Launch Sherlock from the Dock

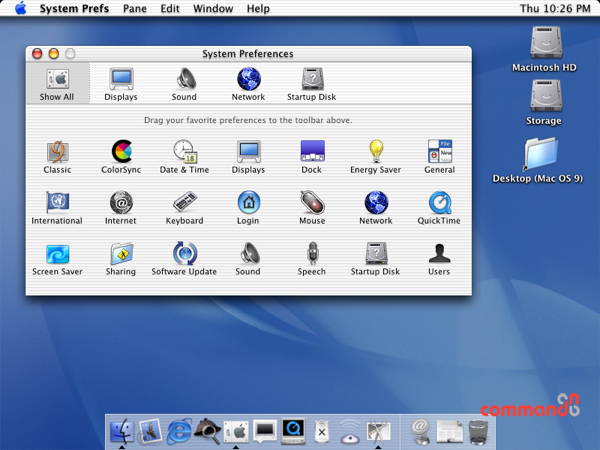click(x=207, y=431)
